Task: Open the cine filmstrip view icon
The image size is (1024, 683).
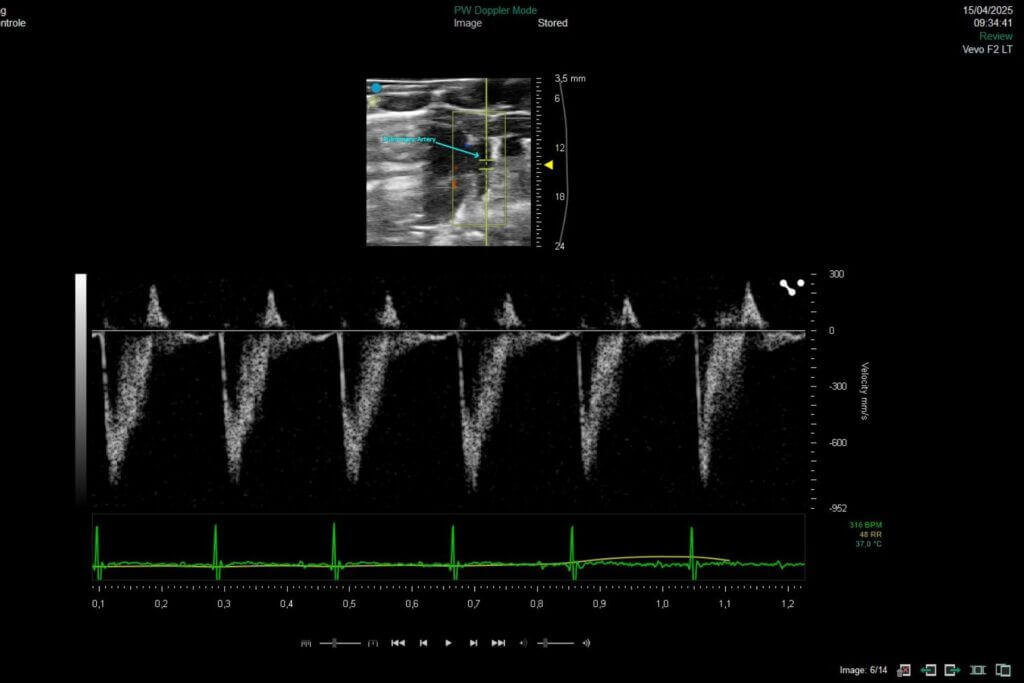Action: click(977, 669)
